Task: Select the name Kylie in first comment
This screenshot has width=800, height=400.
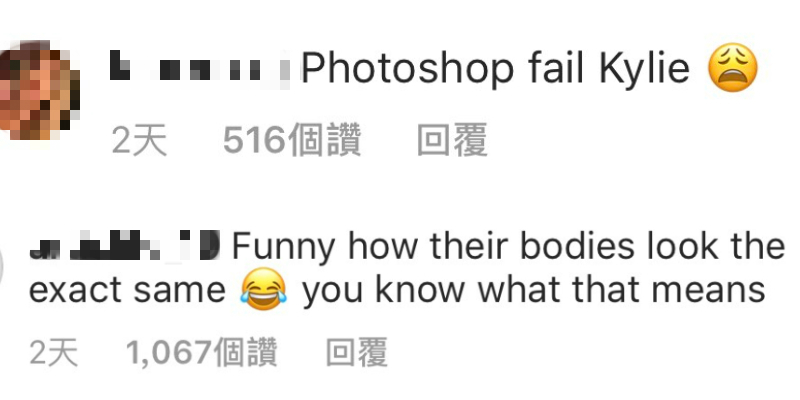Action: coord(645,68)
